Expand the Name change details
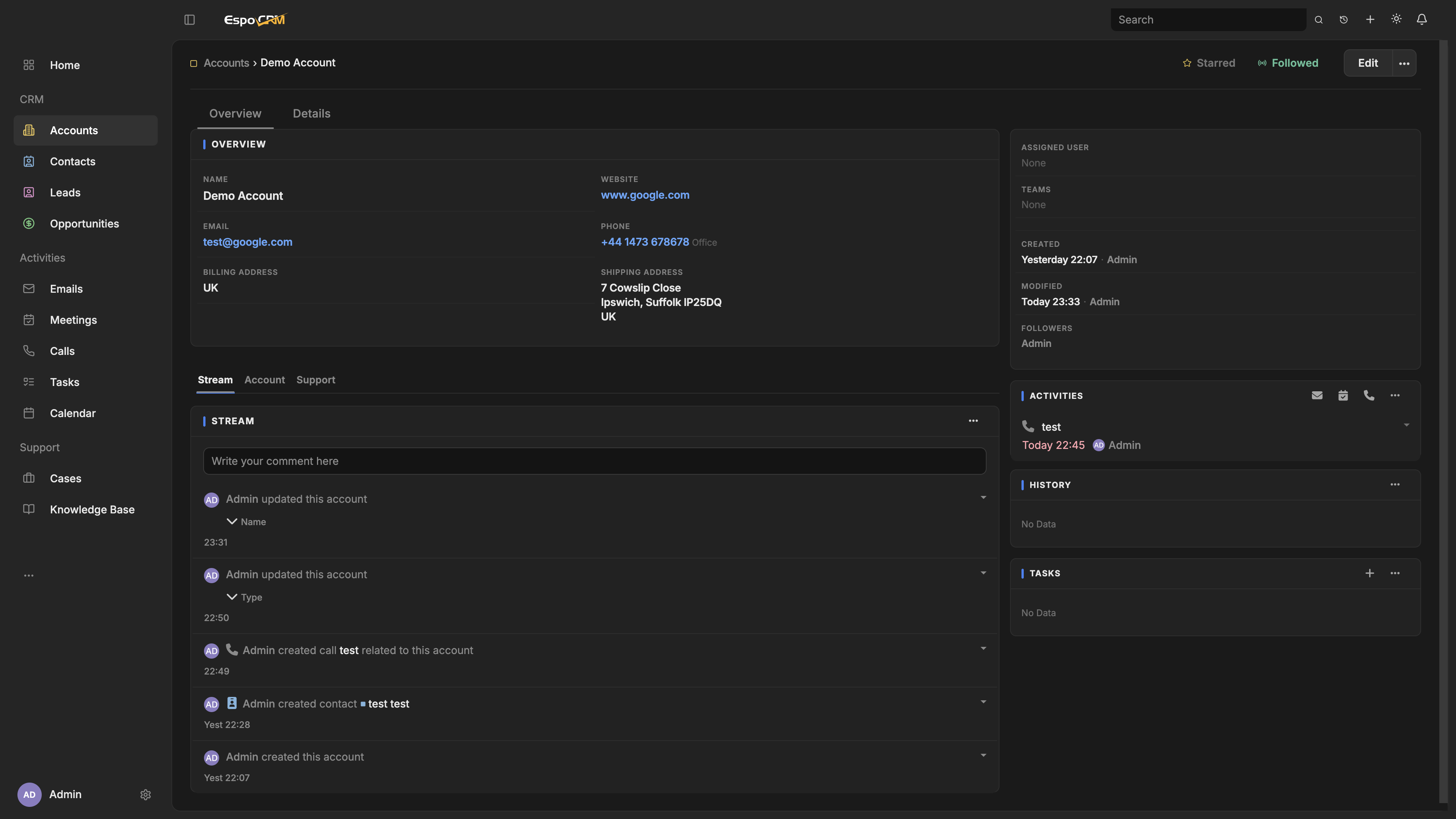 (x=232, y=521)
